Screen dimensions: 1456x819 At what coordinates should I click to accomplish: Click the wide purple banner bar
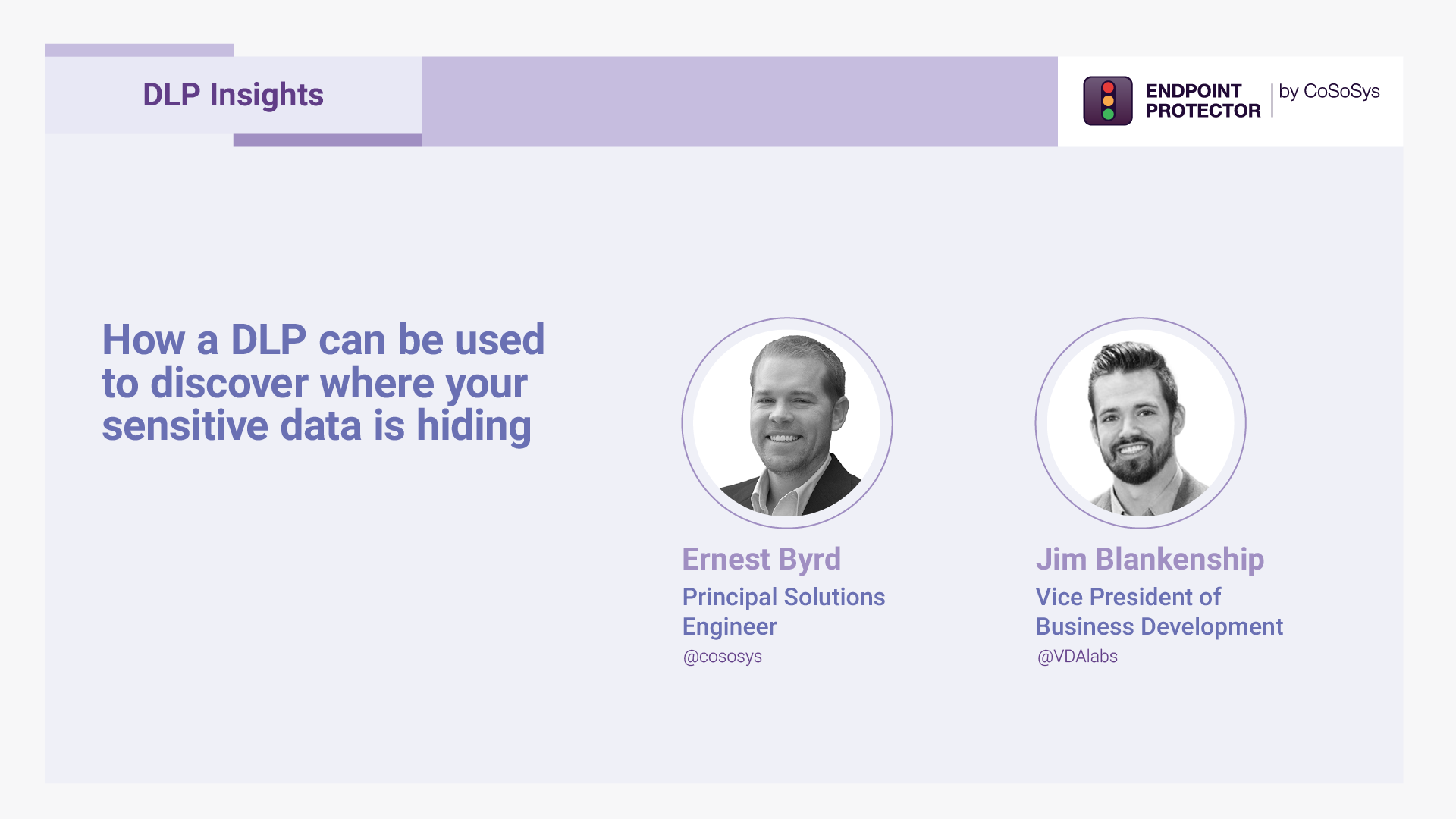(739, 101)
